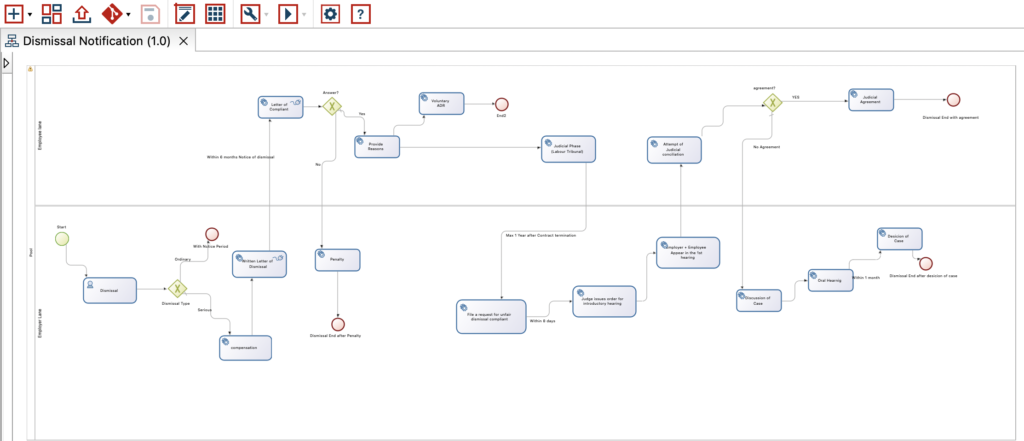
Task: Close the Dismissal Notification tab
Action: [183, 41]
